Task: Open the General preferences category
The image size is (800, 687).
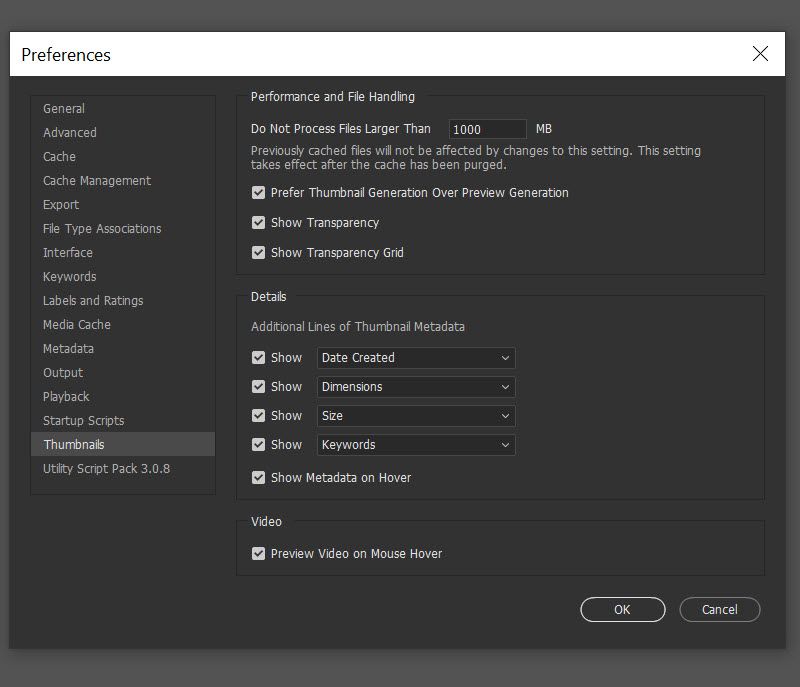Action: (x=64, y=109)
